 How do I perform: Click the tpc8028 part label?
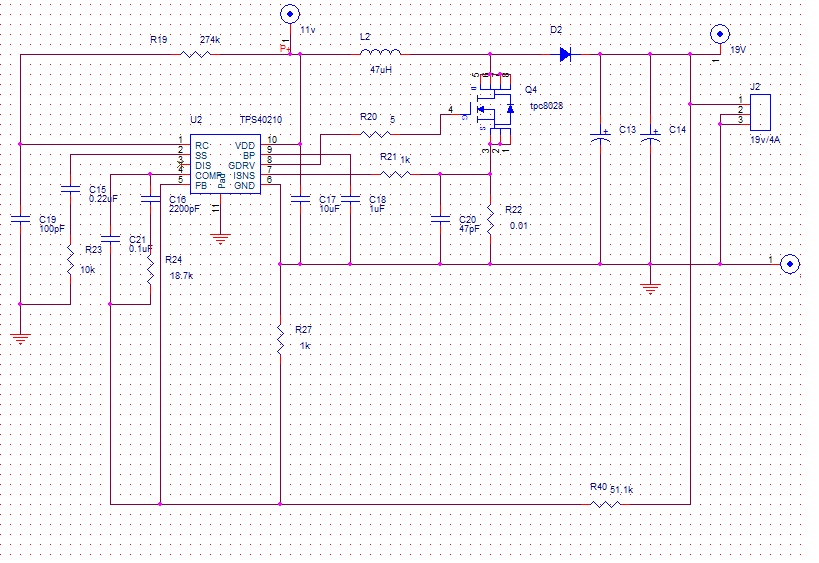(546, 105)
